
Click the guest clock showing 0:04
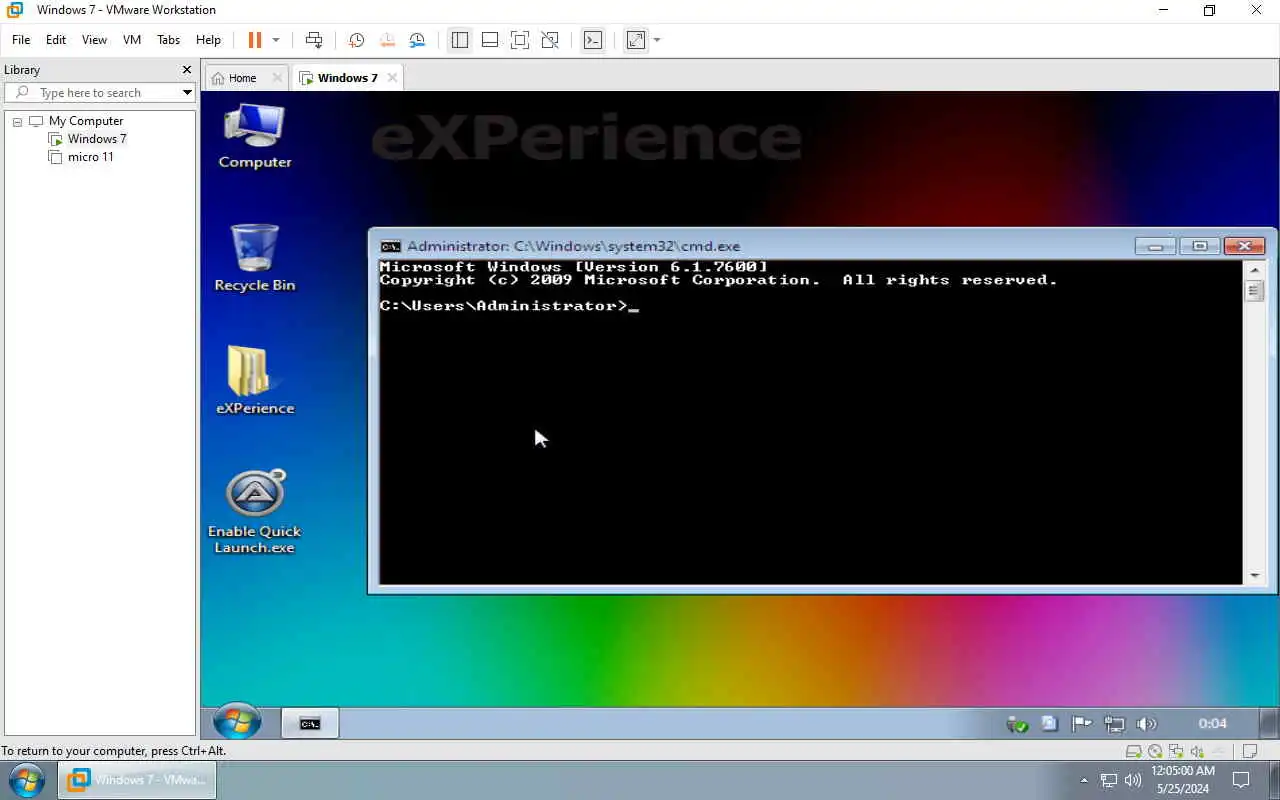tap(1212, 723)
